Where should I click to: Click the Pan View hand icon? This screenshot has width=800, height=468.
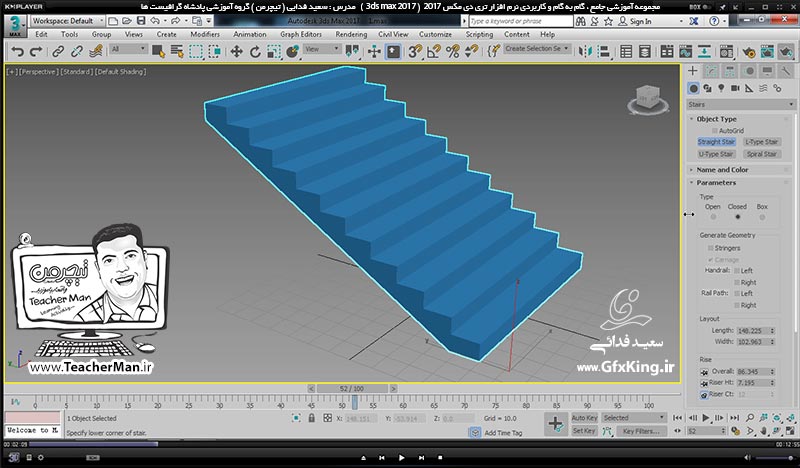pos(763,431)
